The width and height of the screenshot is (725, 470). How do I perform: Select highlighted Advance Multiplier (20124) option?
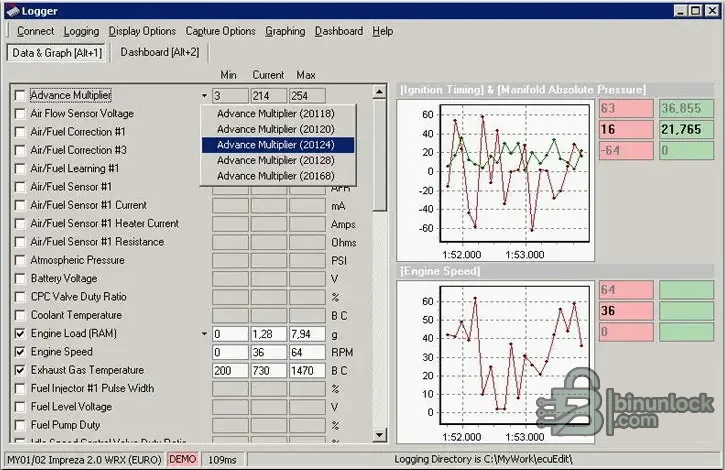coord(278,145)
